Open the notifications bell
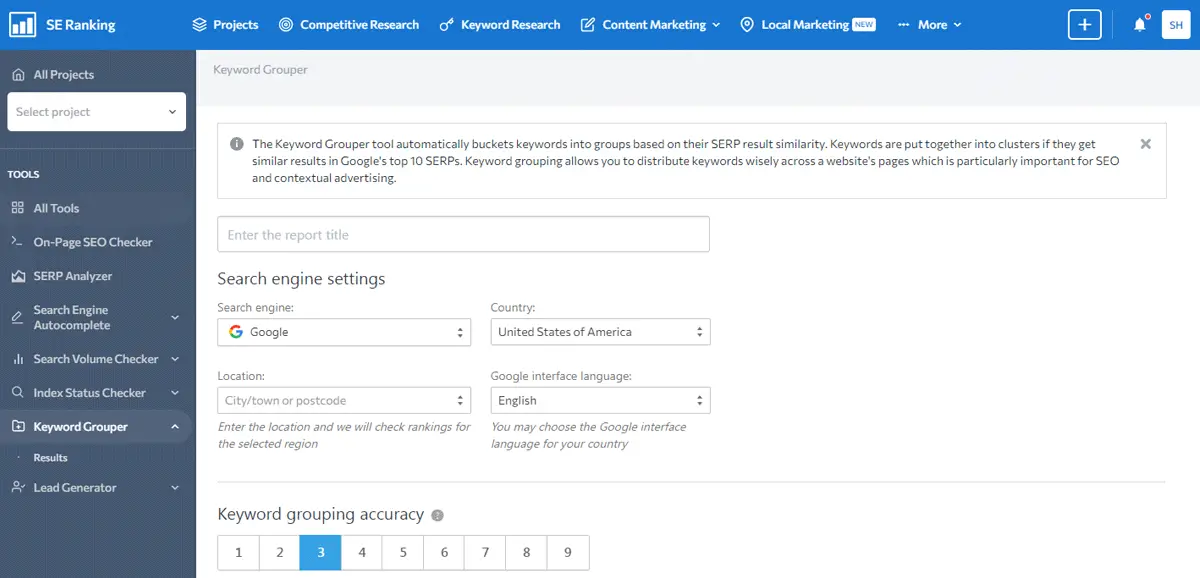Viewport: 1200px width, 578px height. [1140, 25]
